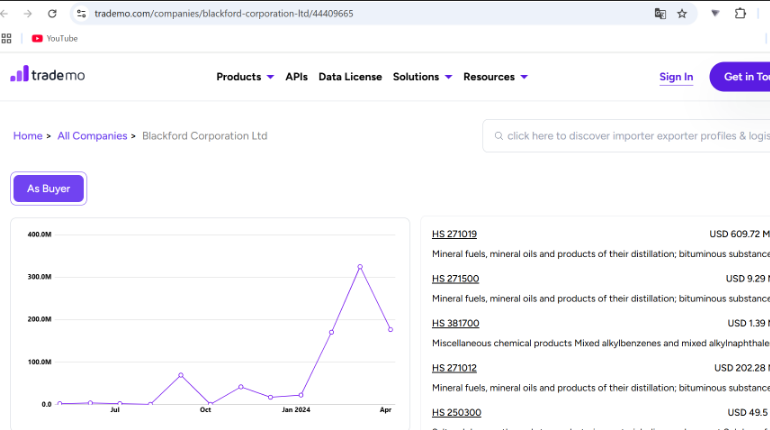Click the chart's last data point near Apr
The image size is (770, 430).
[390, 330]
